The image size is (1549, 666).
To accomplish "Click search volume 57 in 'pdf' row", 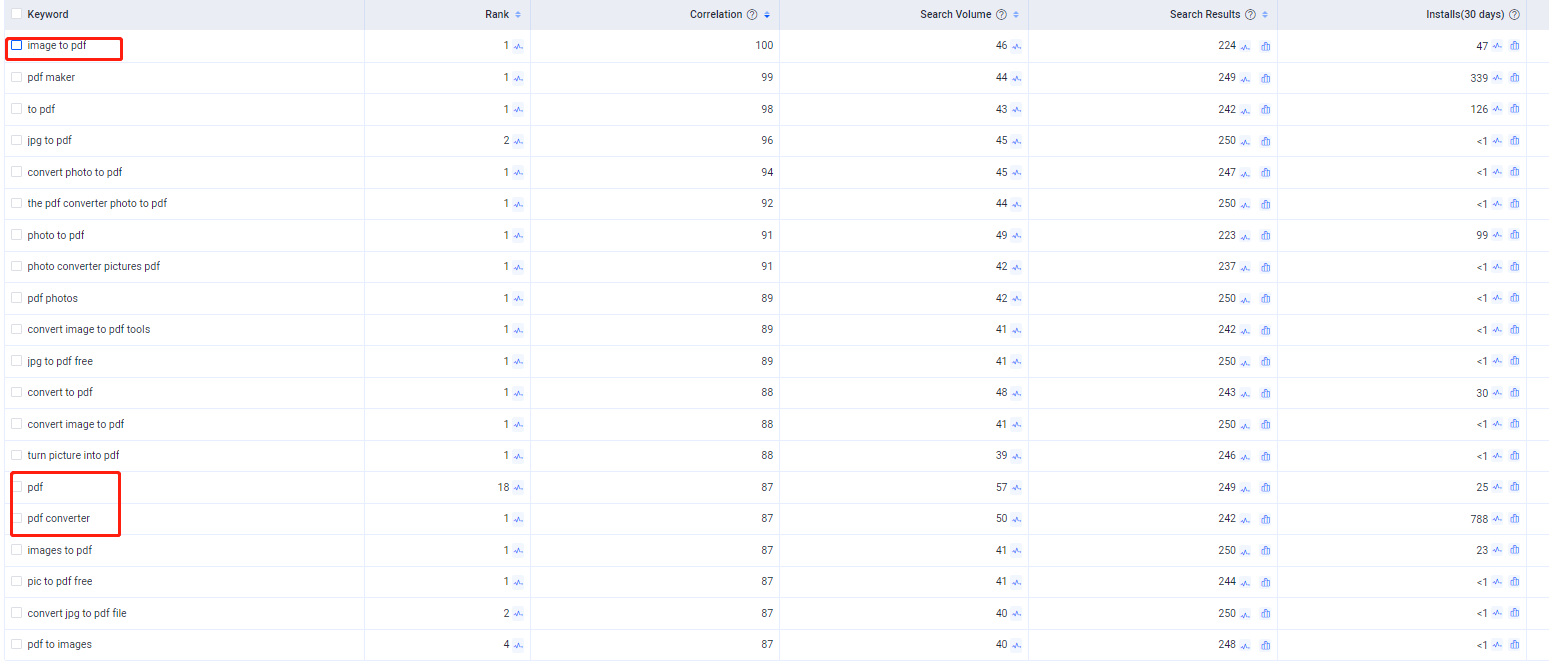I will click(1001, 488).
